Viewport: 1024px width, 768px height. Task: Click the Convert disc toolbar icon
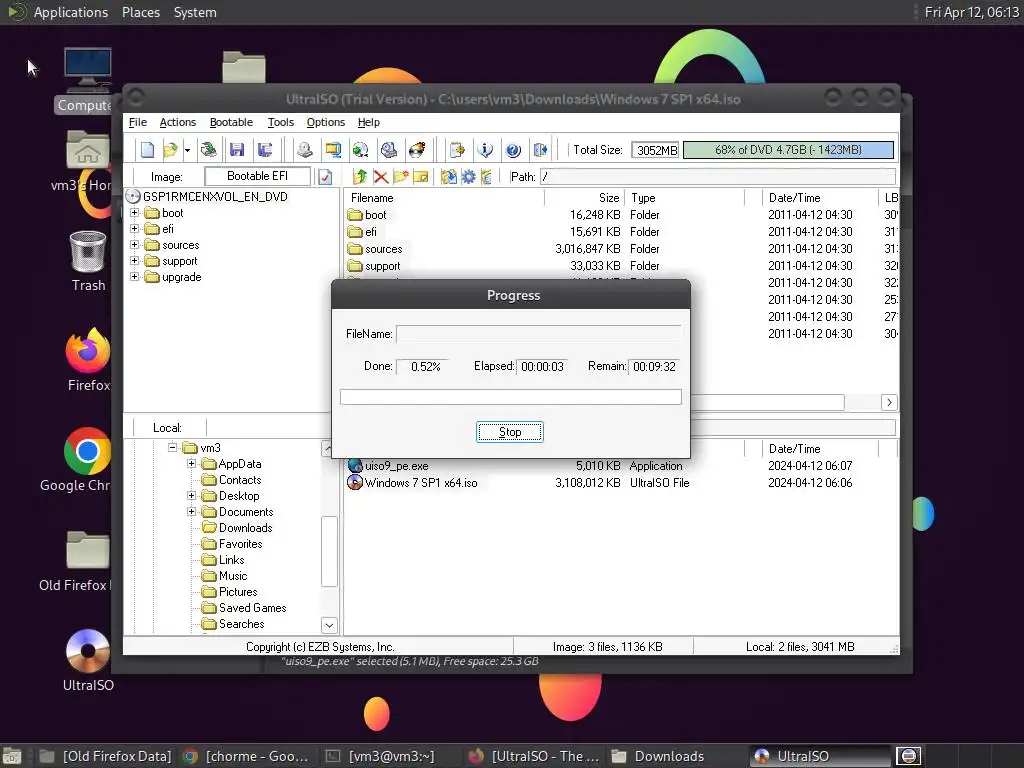pyautogui.click(x=360, y=150)
